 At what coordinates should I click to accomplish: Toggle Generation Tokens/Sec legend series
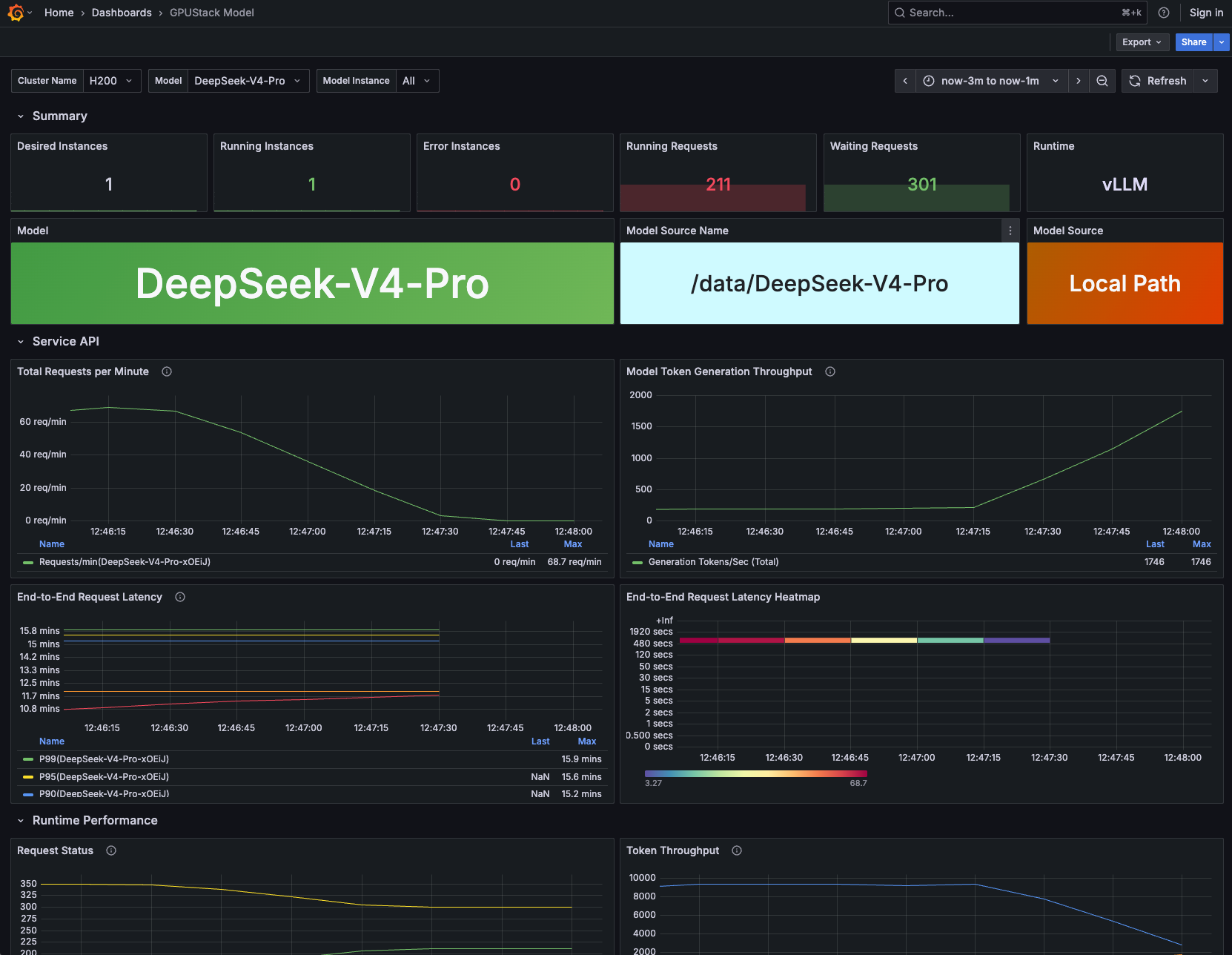click(713, 562)
